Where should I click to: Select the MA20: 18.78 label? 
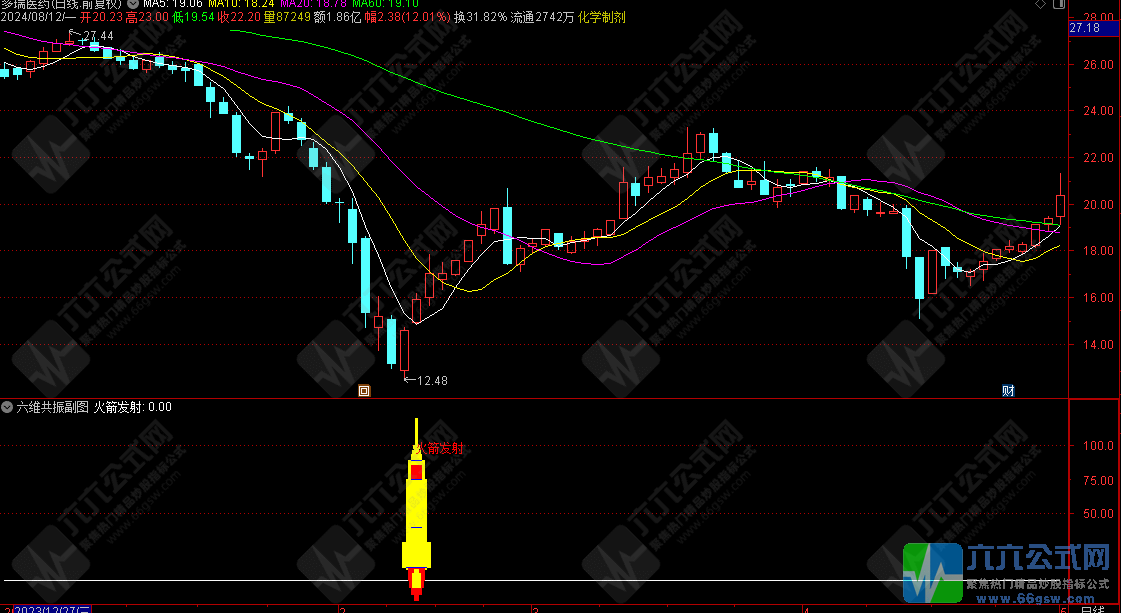click(x=315, y=4)
